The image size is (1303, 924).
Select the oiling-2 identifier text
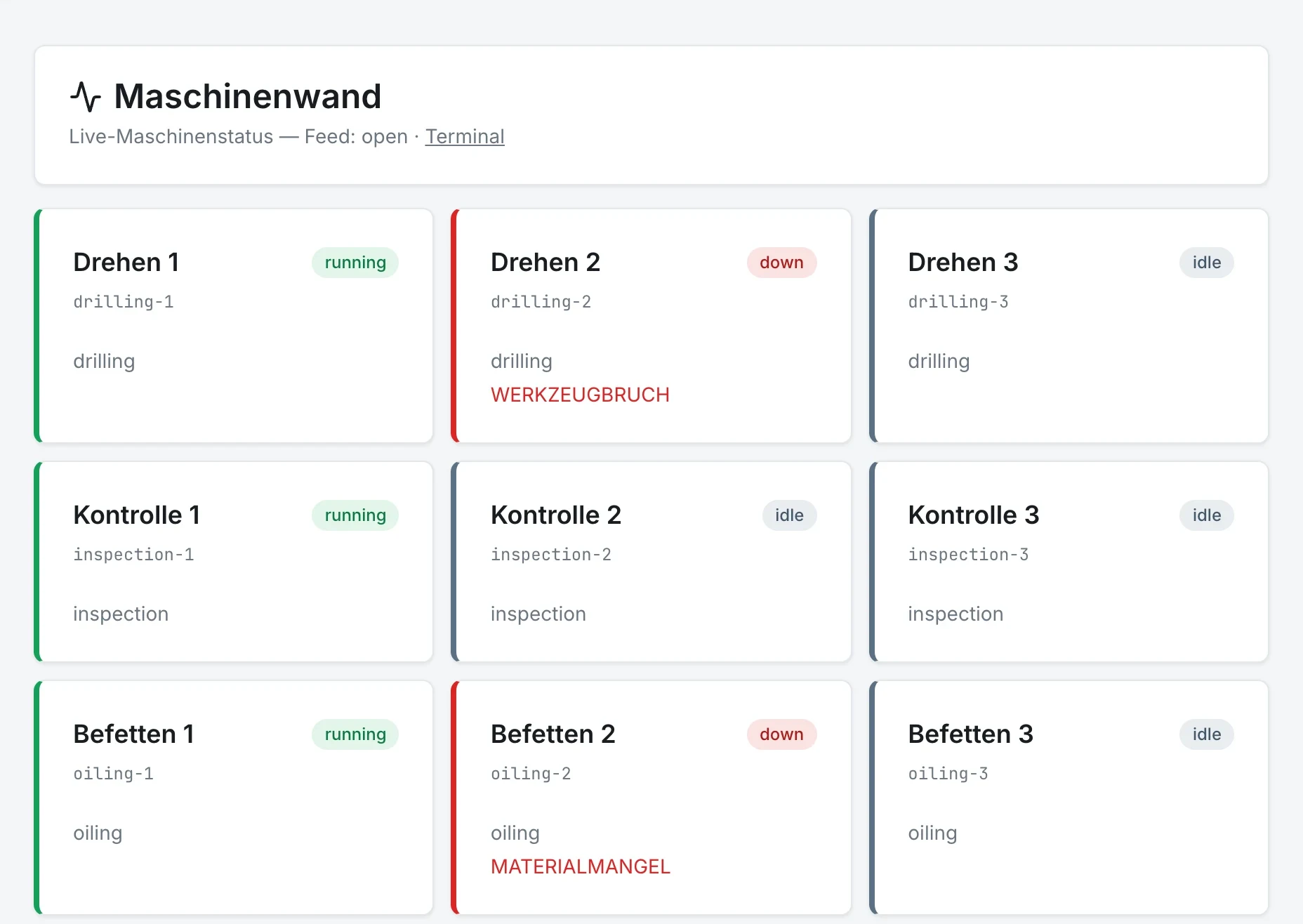click(531, 774)
